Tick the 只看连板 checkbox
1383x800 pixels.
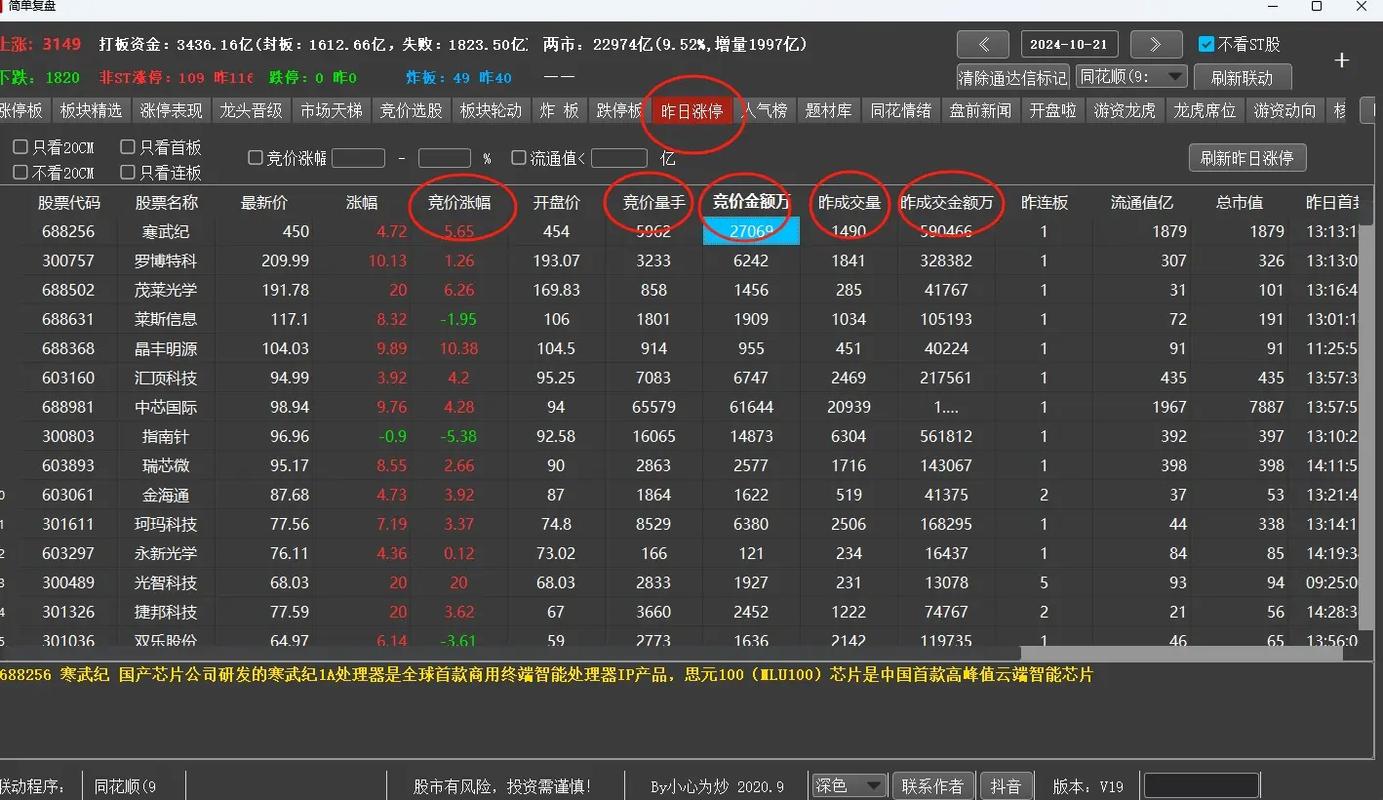pos(128,173)
